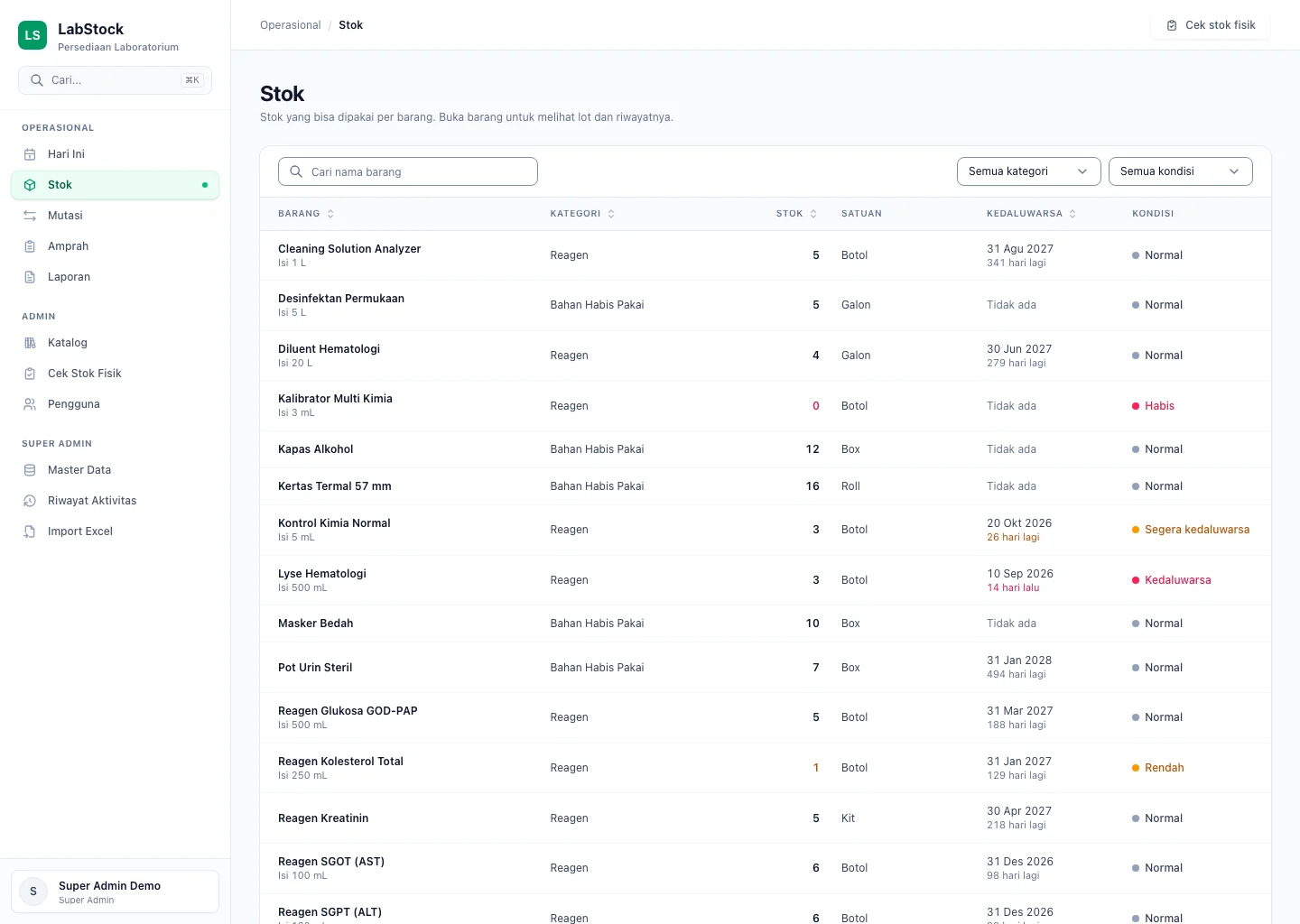Viewport: 1300px width, 924px height.
Task: Click the LabStock LS logo icon
Action: pyautogui.click(x=32, y=35)
